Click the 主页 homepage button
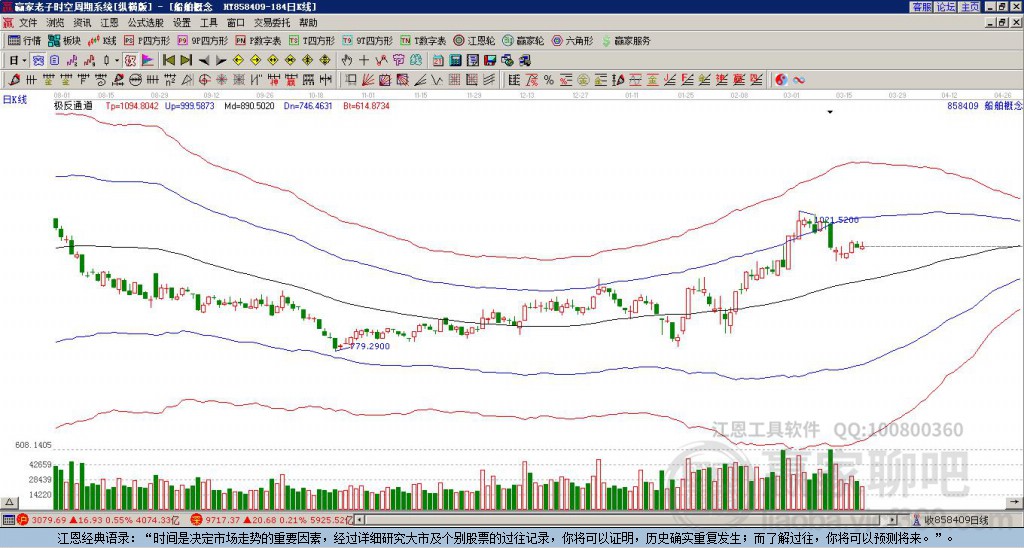Viewport: 1024px width, 548px height. (x=970, y=7)
